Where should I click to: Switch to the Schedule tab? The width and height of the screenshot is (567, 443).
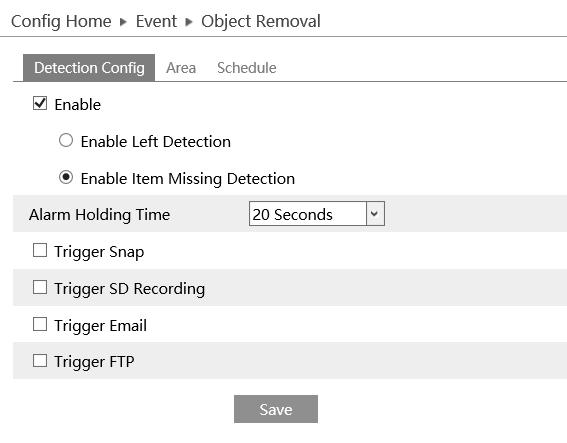[x=247, y=68]
